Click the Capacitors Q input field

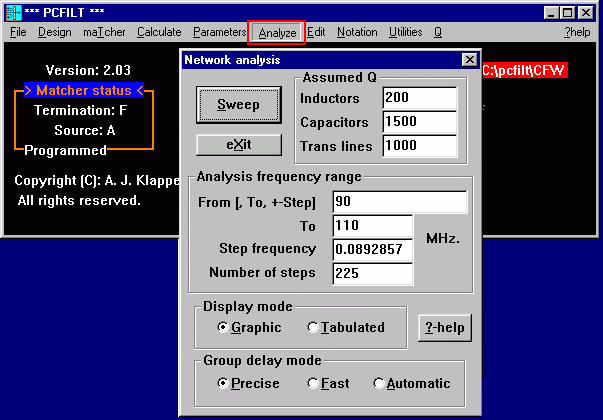click(419, 122)
